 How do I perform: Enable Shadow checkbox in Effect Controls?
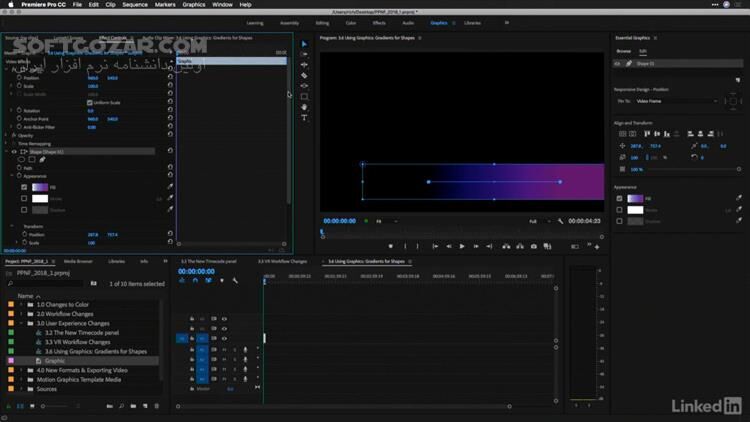pyautogui.click(x=24, y=210)
